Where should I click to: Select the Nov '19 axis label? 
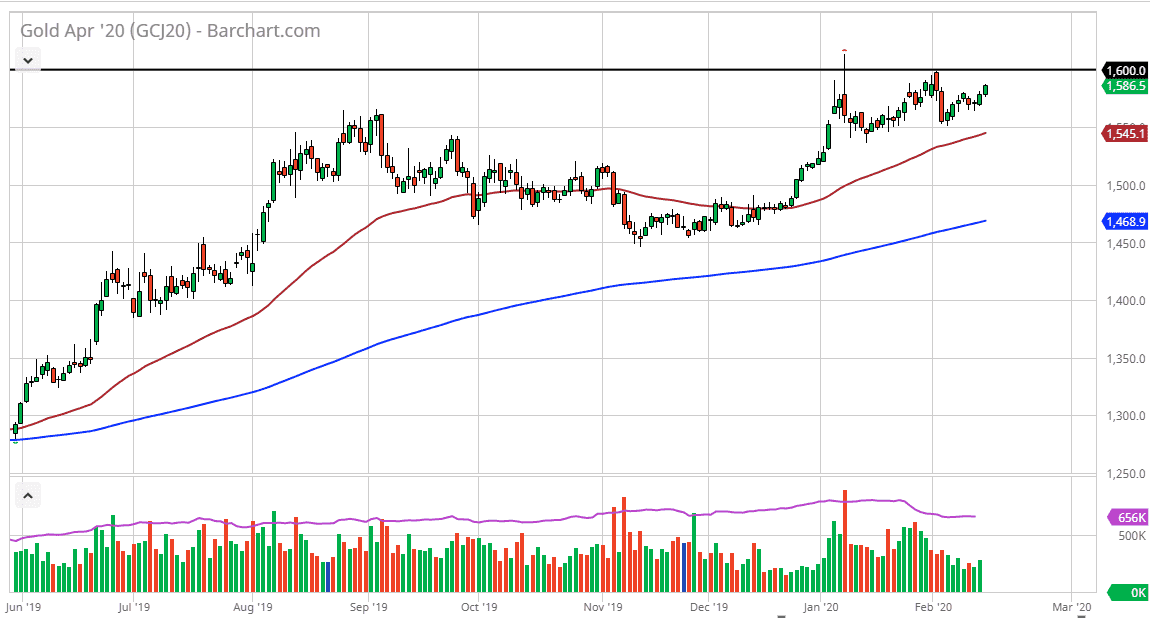coord(604,607)
